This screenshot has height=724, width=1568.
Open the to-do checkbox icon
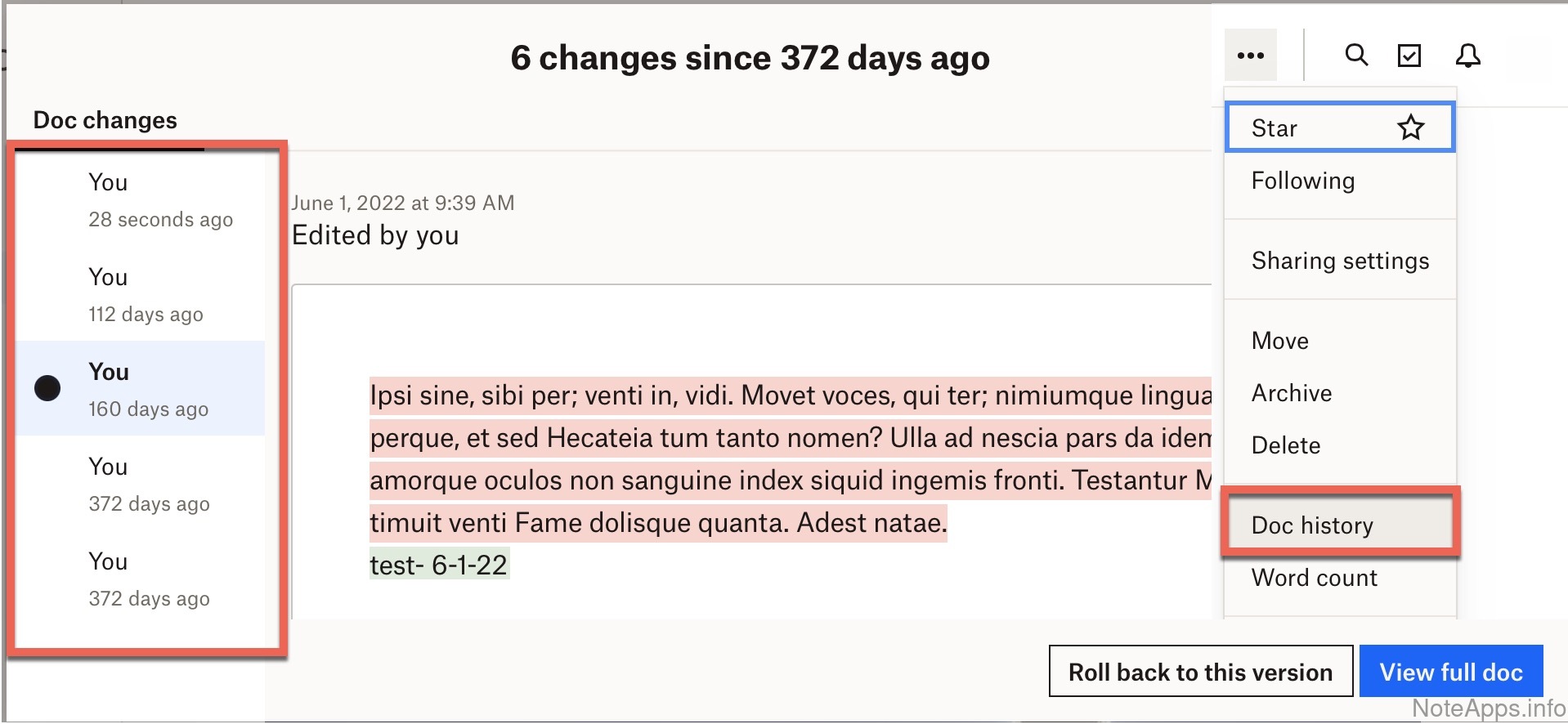[1409, 56]
